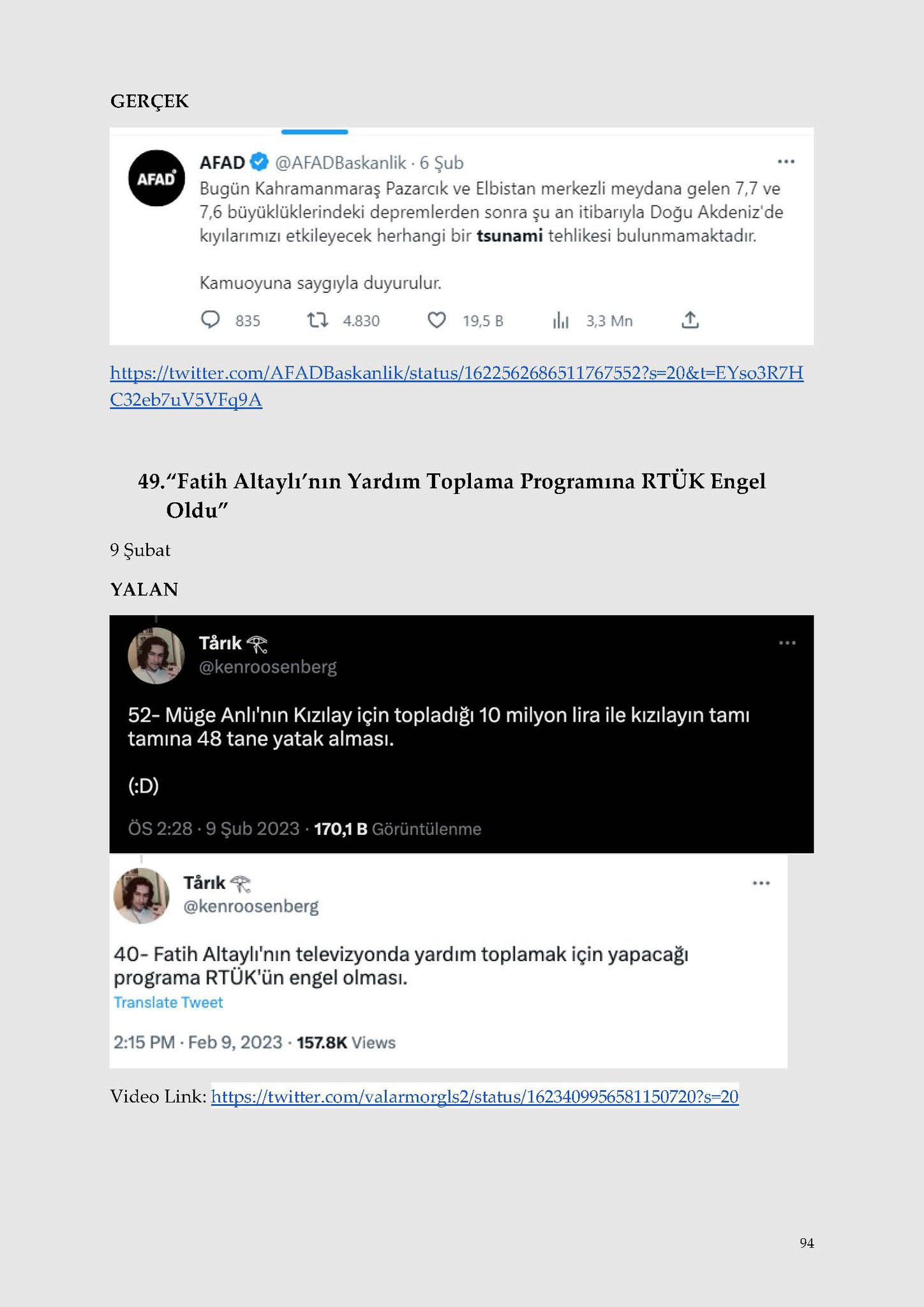Click the retweet icon showing 4.830
The image size is (924, 1307).
pyautogui.click(x=318, y=320)
